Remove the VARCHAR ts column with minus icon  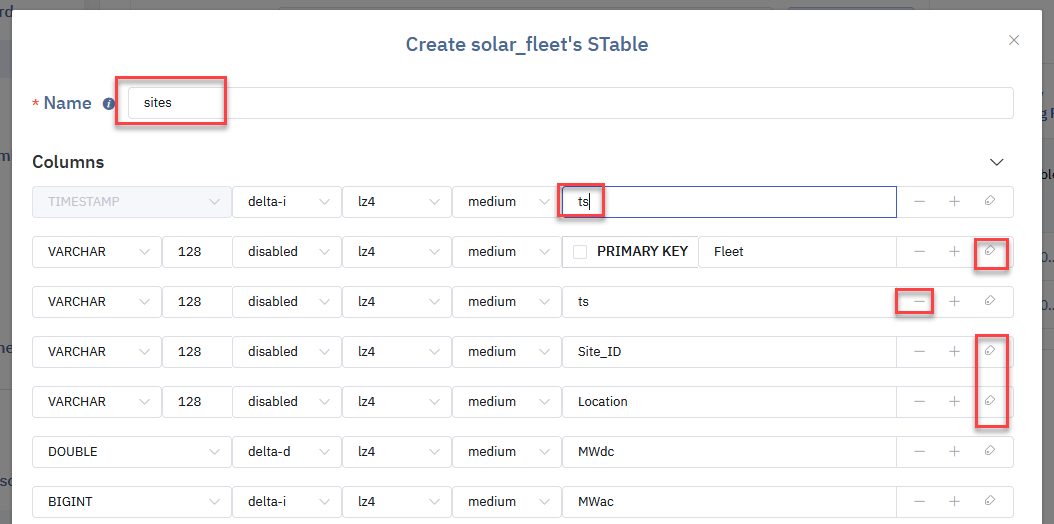pyautogui.click(x=919, y=301)
